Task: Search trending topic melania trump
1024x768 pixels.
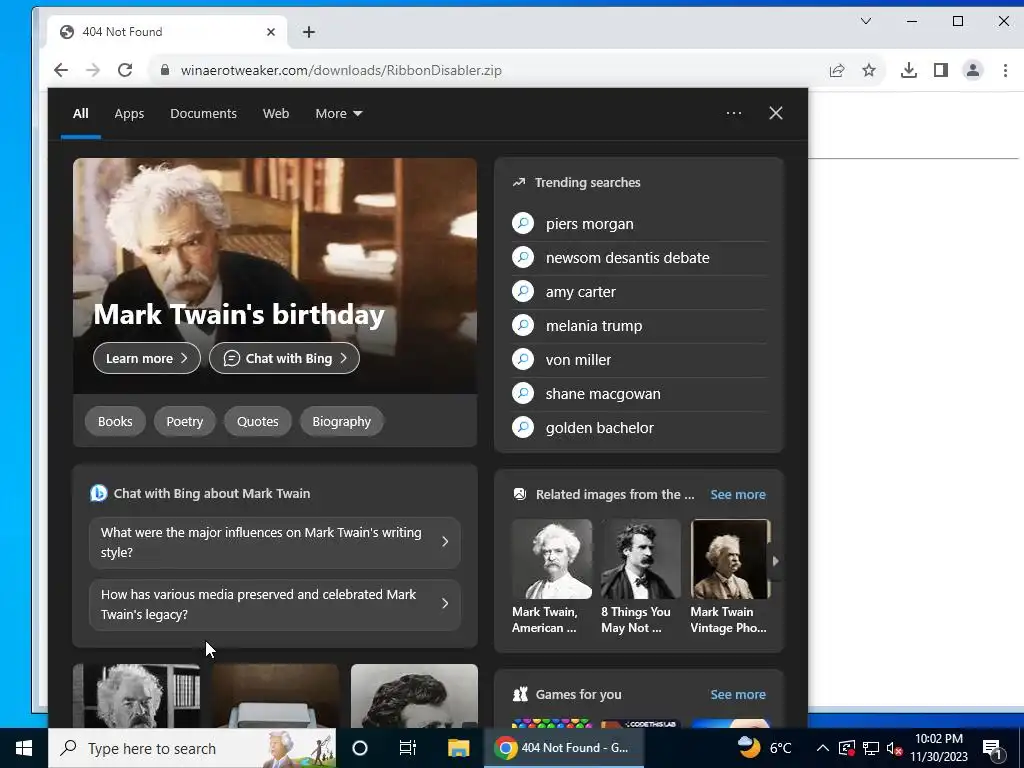Action: click(639, 326)
